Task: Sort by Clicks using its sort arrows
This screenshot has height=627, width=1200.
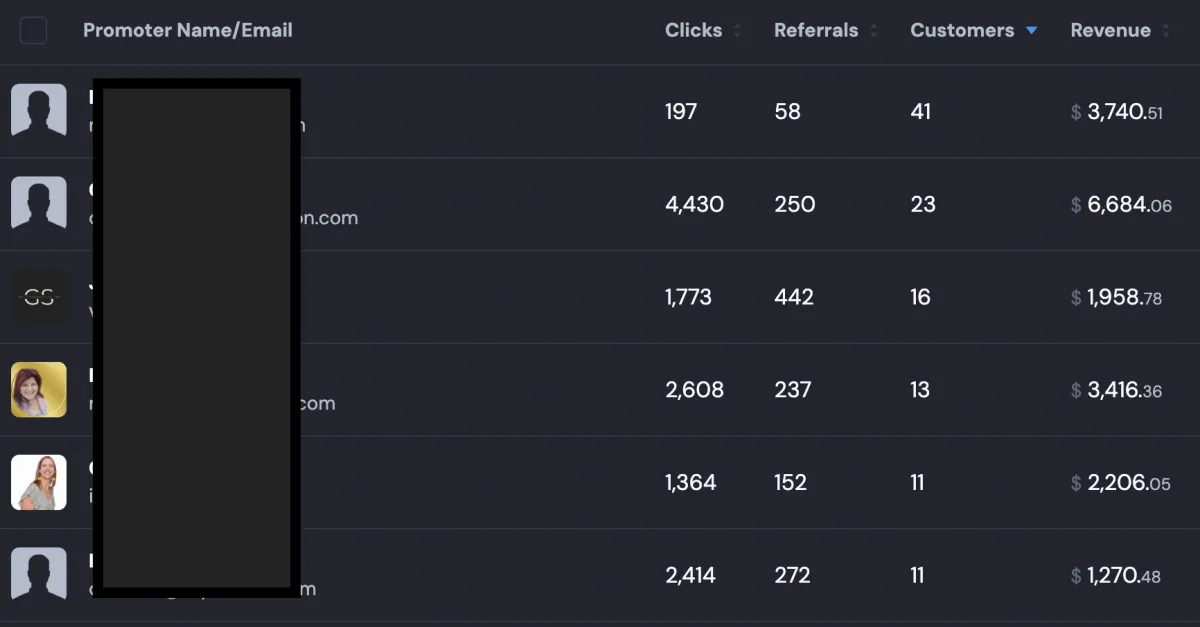Action: (737, 31)
